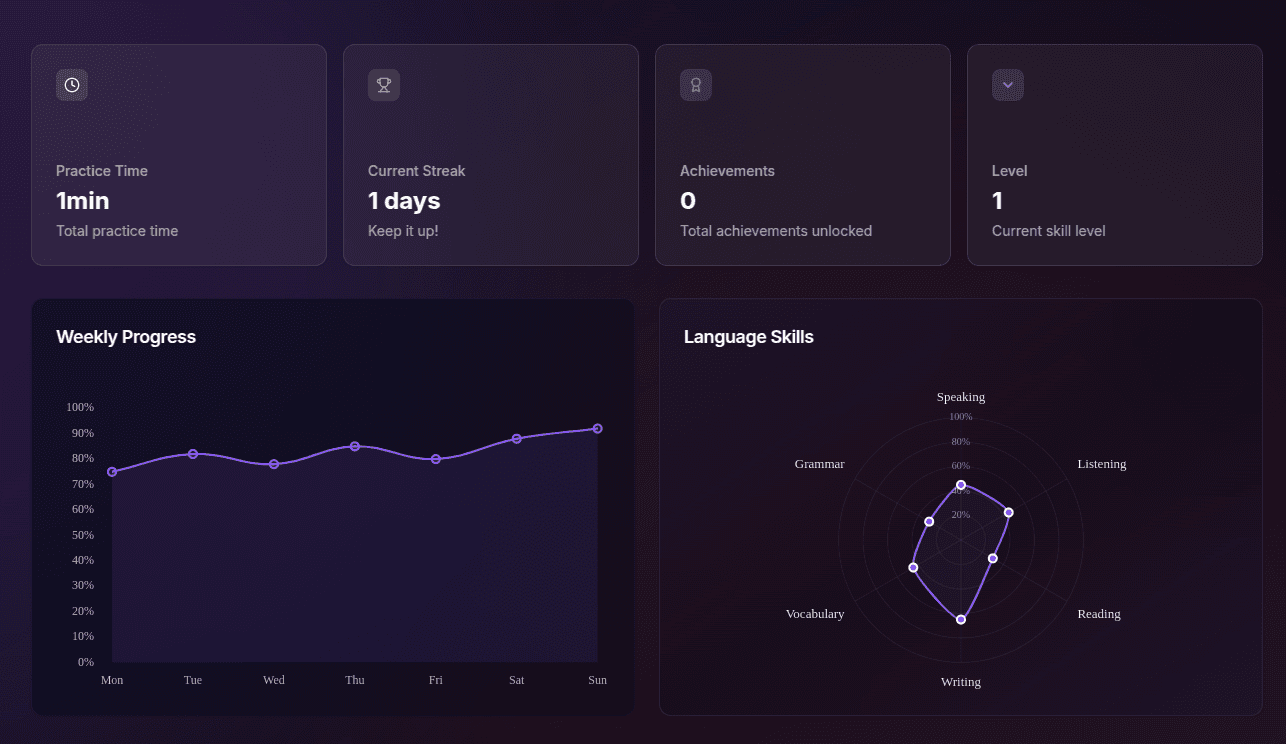Click the Keep it up! streak message
This screenshot has width=1286, height=744.
[x=404, y=230]
